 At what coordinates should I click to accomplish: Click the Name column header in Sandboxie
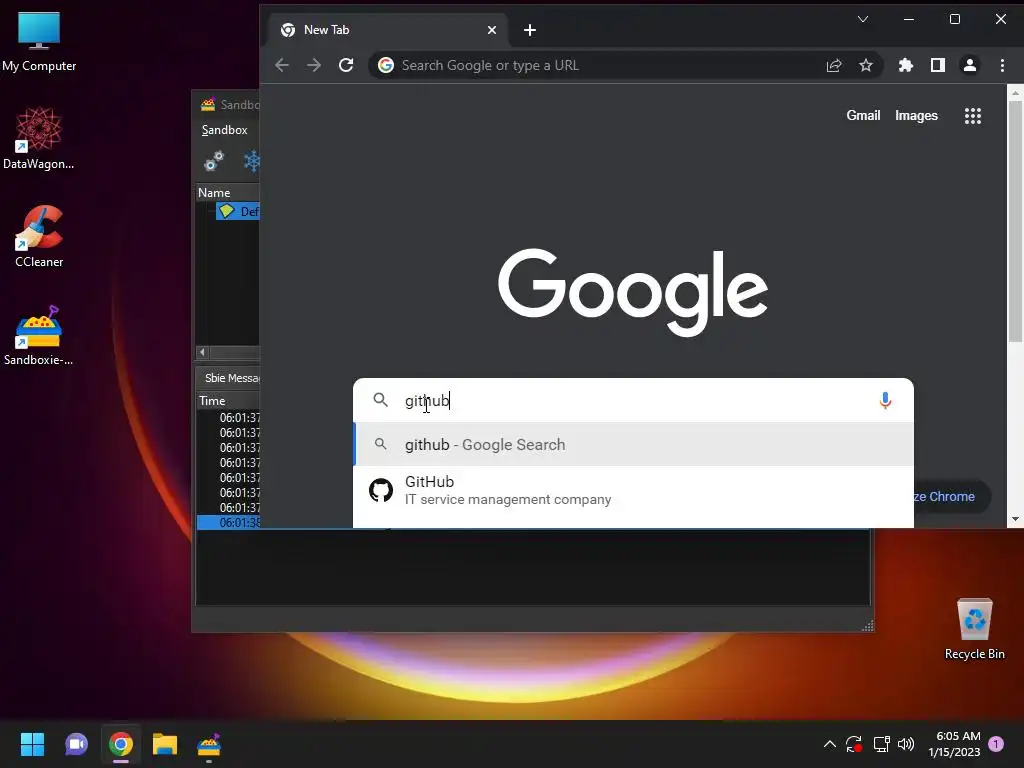pos(228,193)
